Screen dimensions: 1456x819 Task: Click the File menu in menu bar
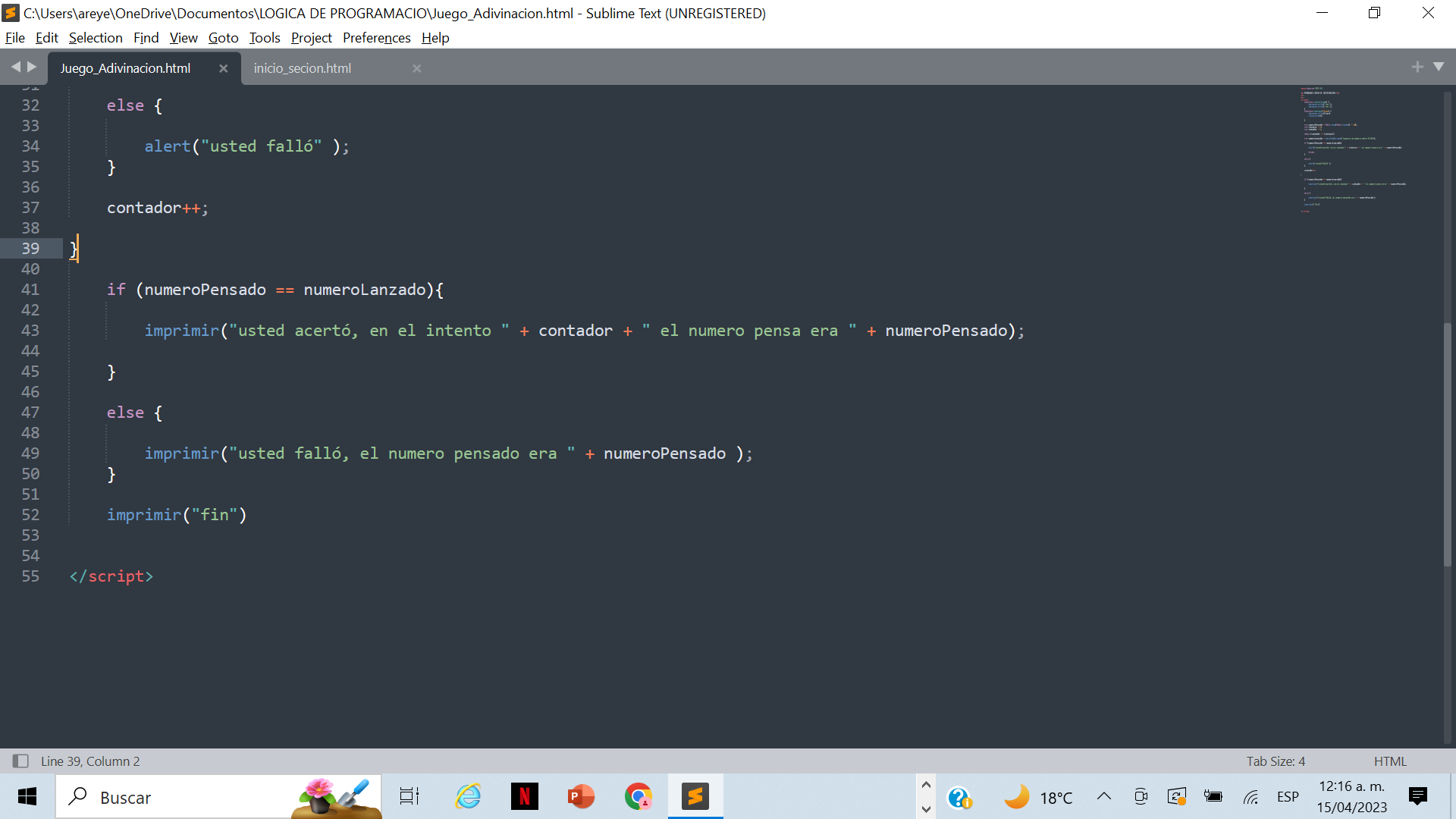pyautogui.click(x=15, y=37)
